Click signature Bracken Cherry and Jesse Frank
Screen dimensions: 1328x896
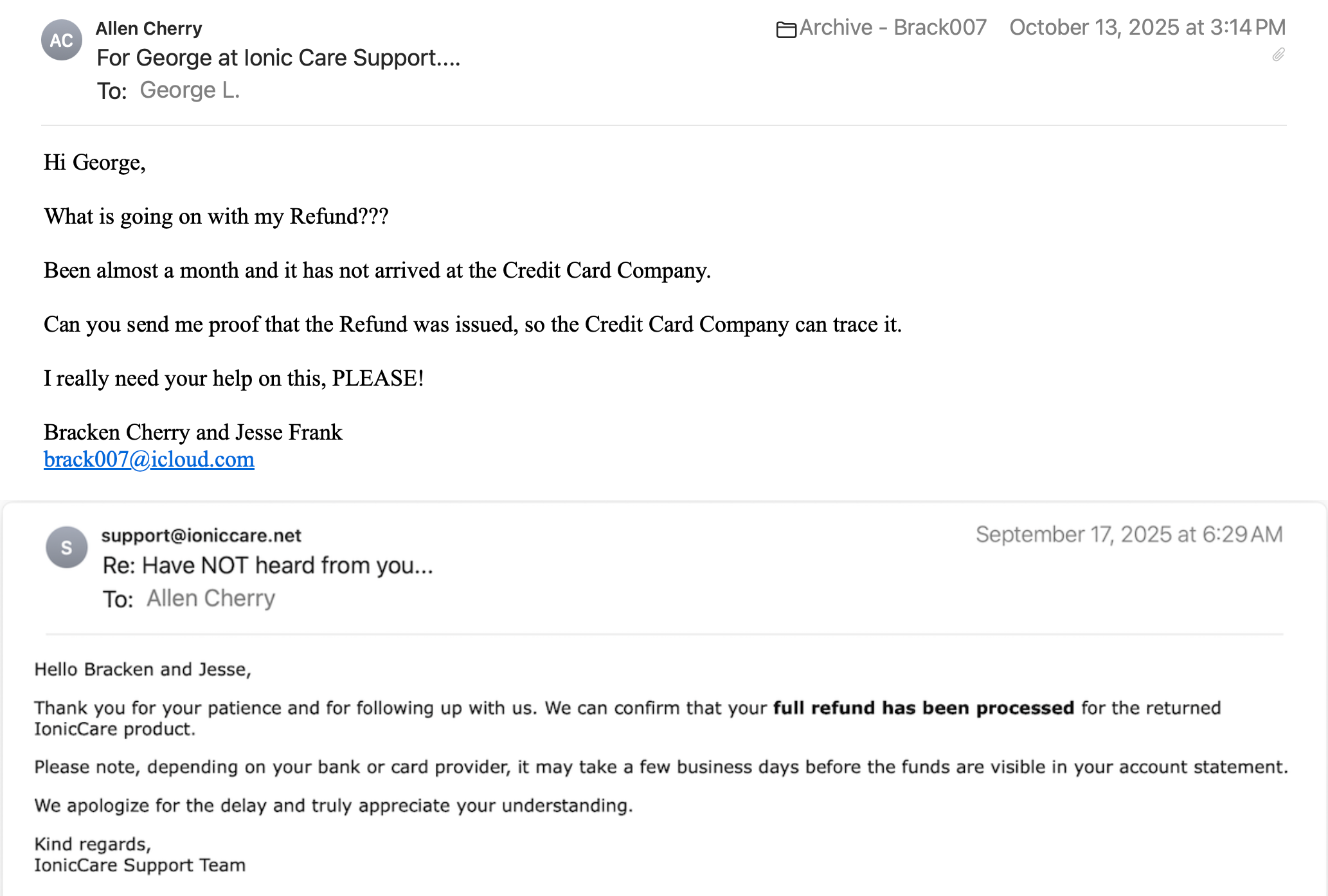193,432
